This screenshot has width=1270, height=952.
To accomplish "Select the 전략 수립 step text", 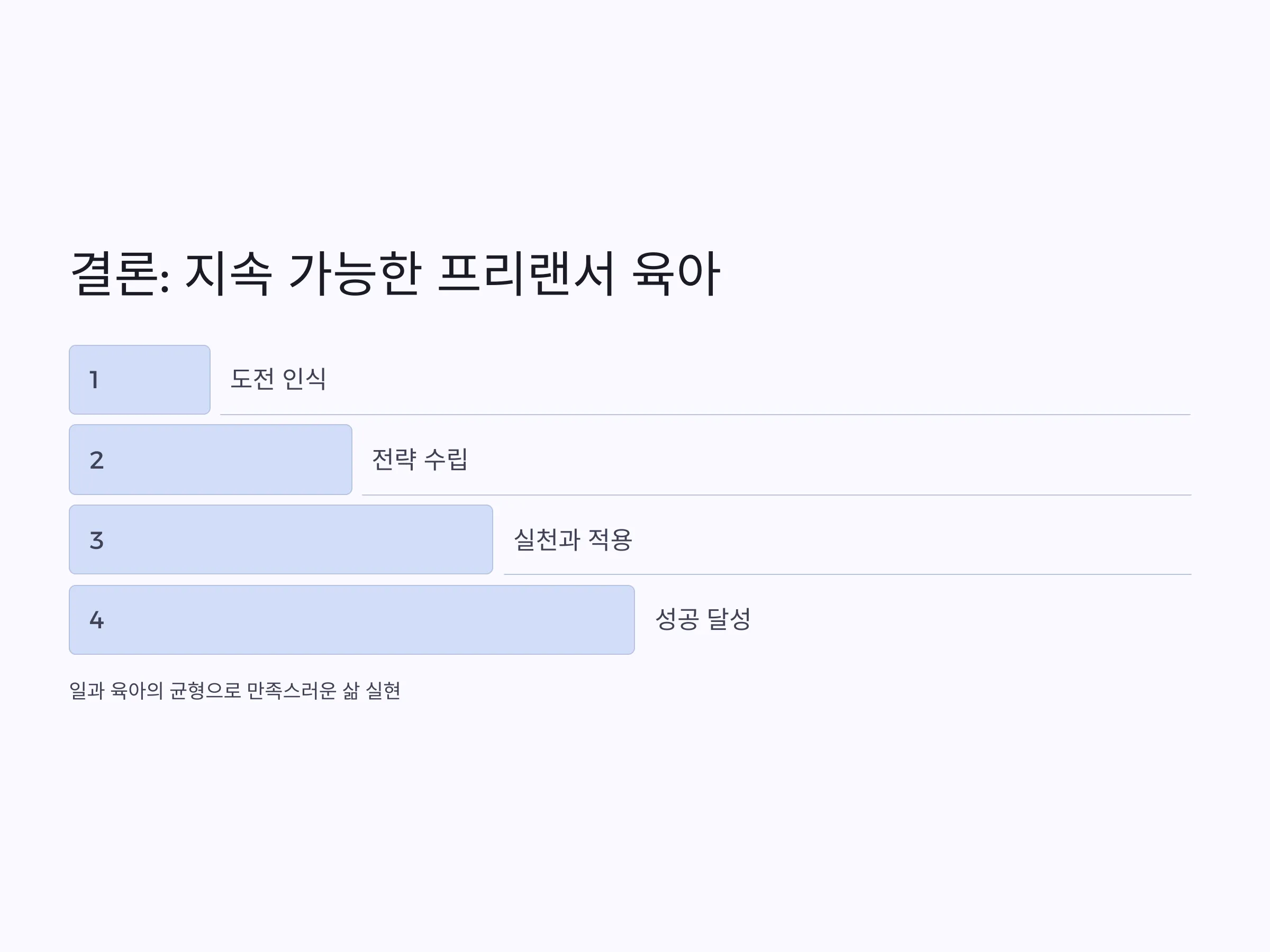I will 420,459.
